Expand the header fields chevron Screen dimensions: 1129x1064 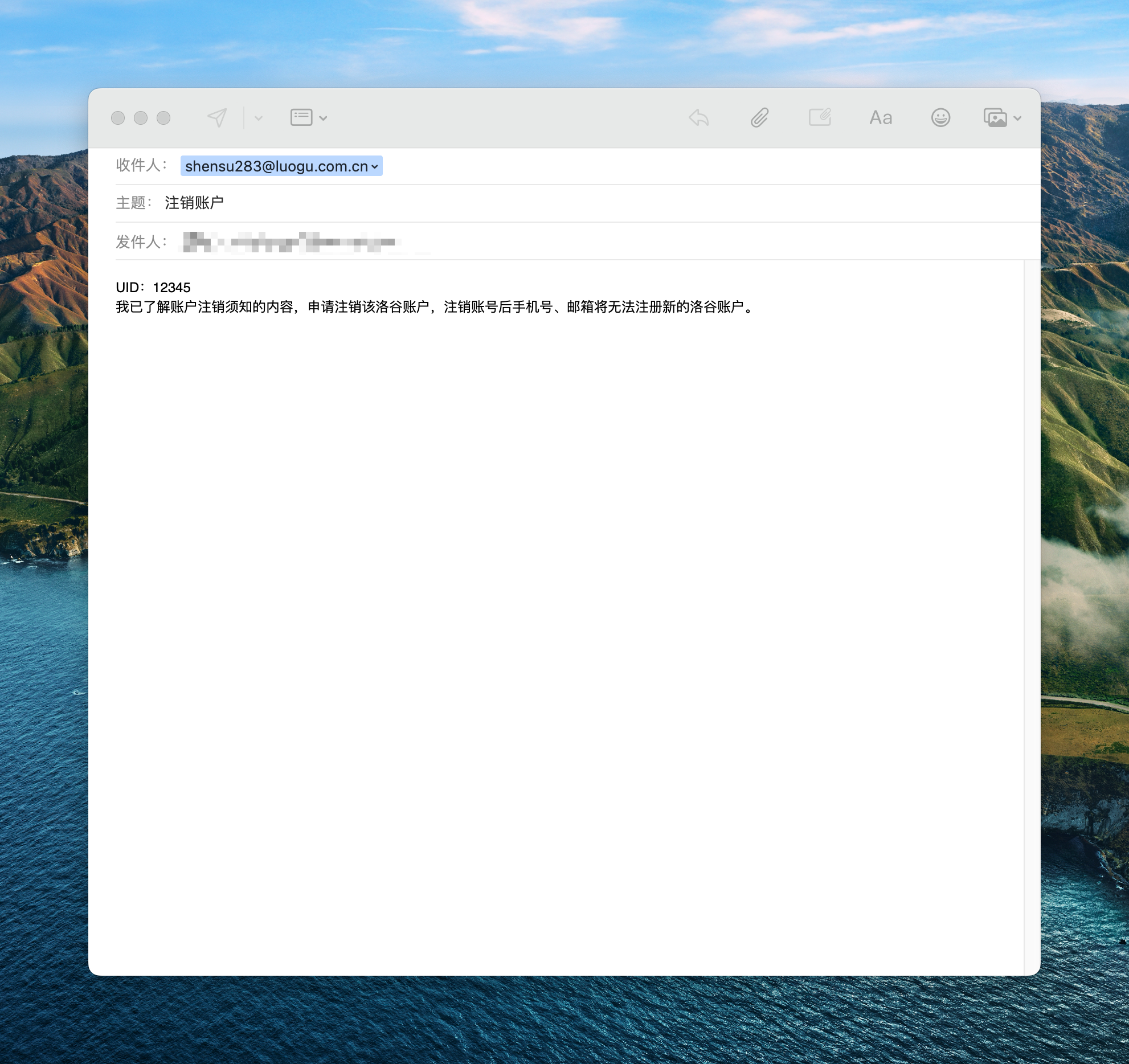click(323, 118)
